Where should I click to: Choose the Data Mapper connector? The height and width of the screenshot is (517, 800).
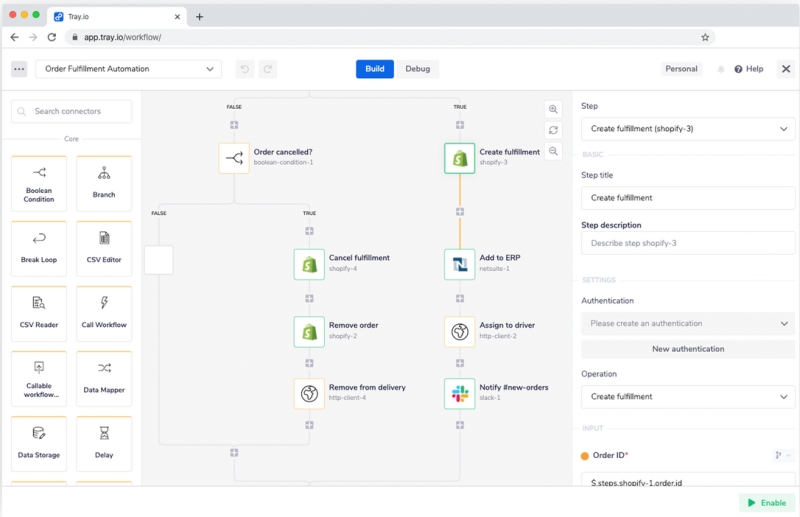(x=104, y=379)
